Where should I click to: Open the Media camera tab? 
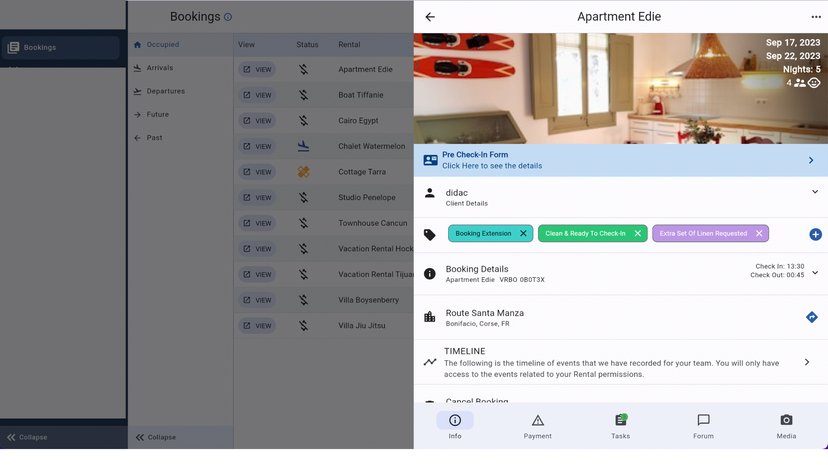pyautogui.click(x=786, y=425)
